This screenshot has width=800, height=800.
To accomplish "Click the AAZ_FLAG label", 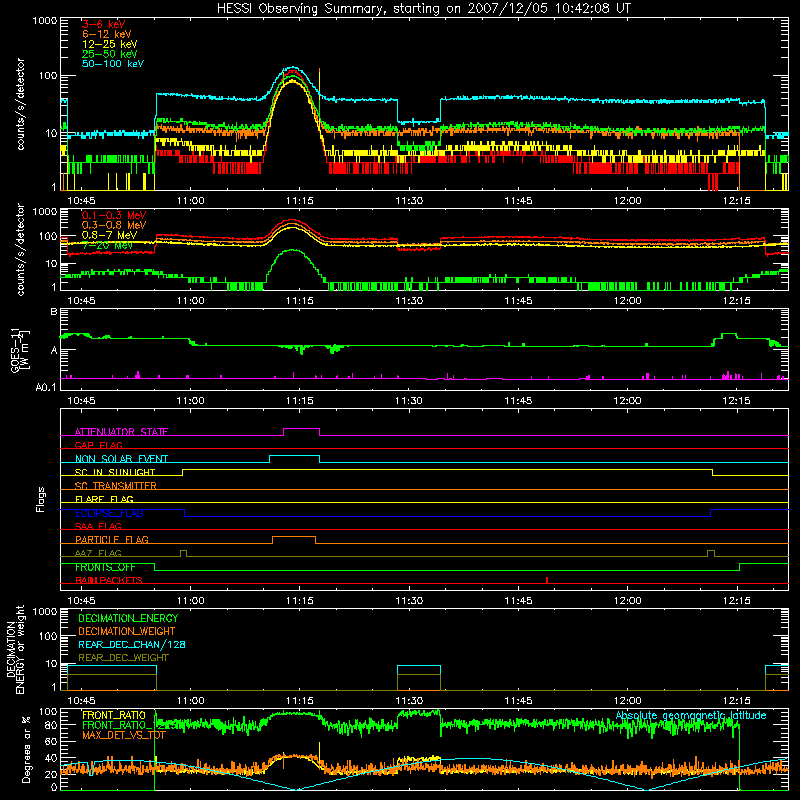I will tap(98, 553).
